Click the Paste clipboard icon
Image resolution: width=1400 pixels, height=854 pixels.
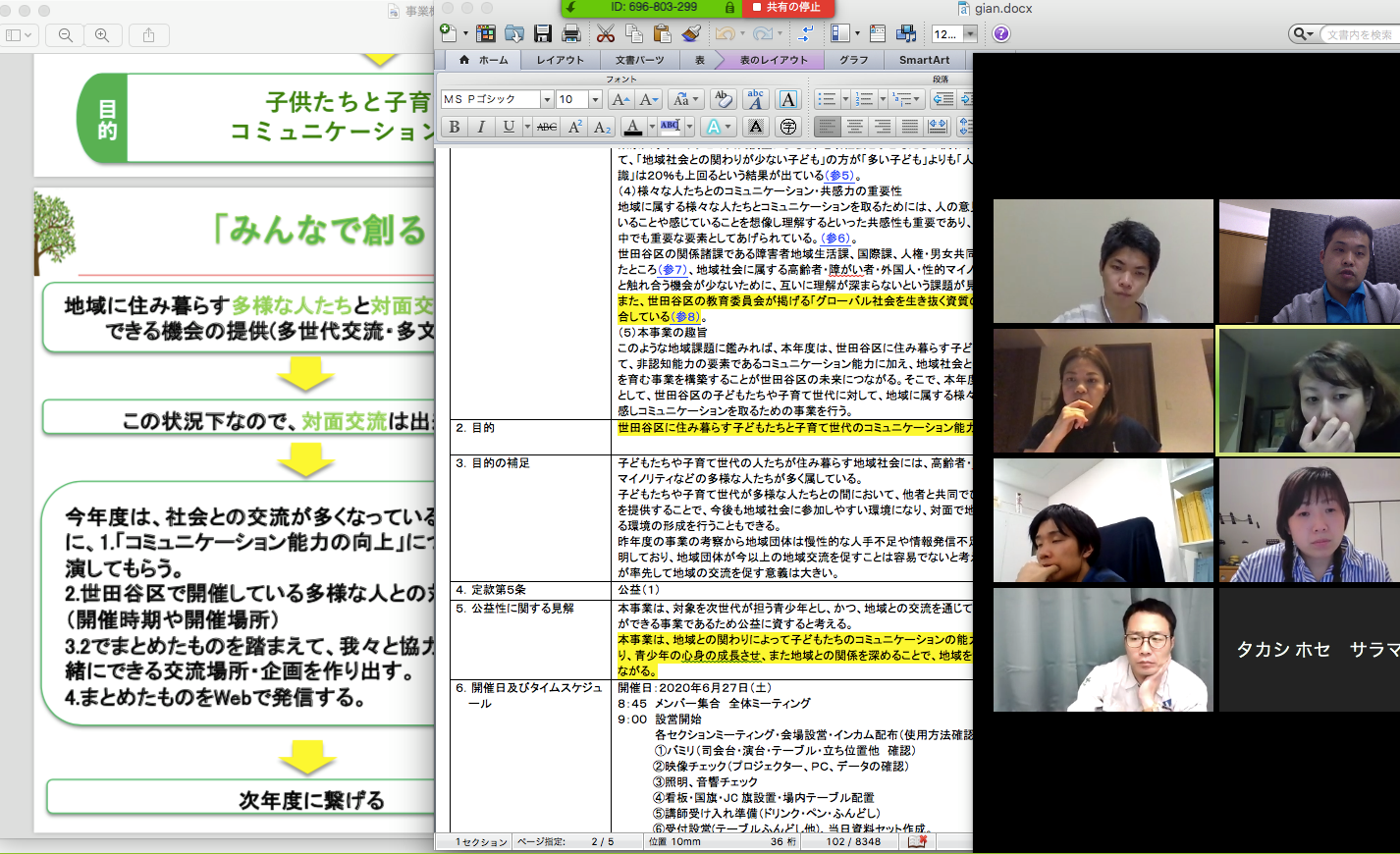point(662,34)
